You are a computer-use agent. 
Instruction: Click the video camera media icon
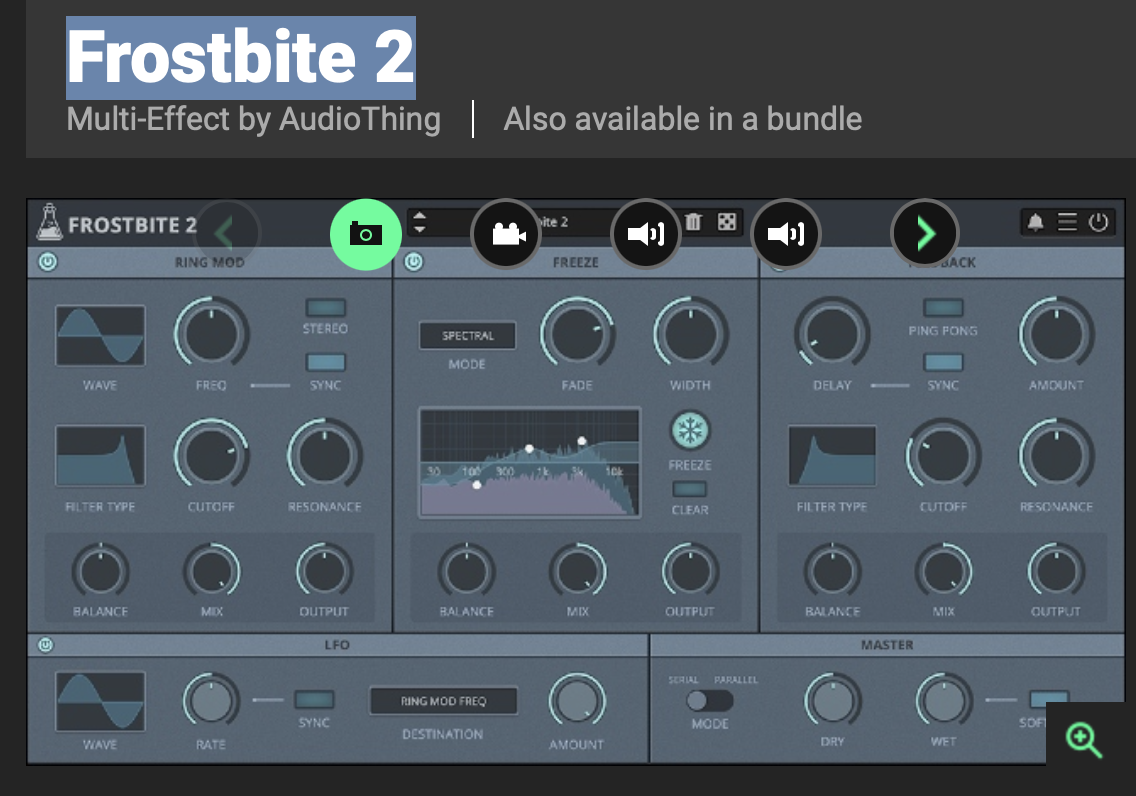(506, 234)
